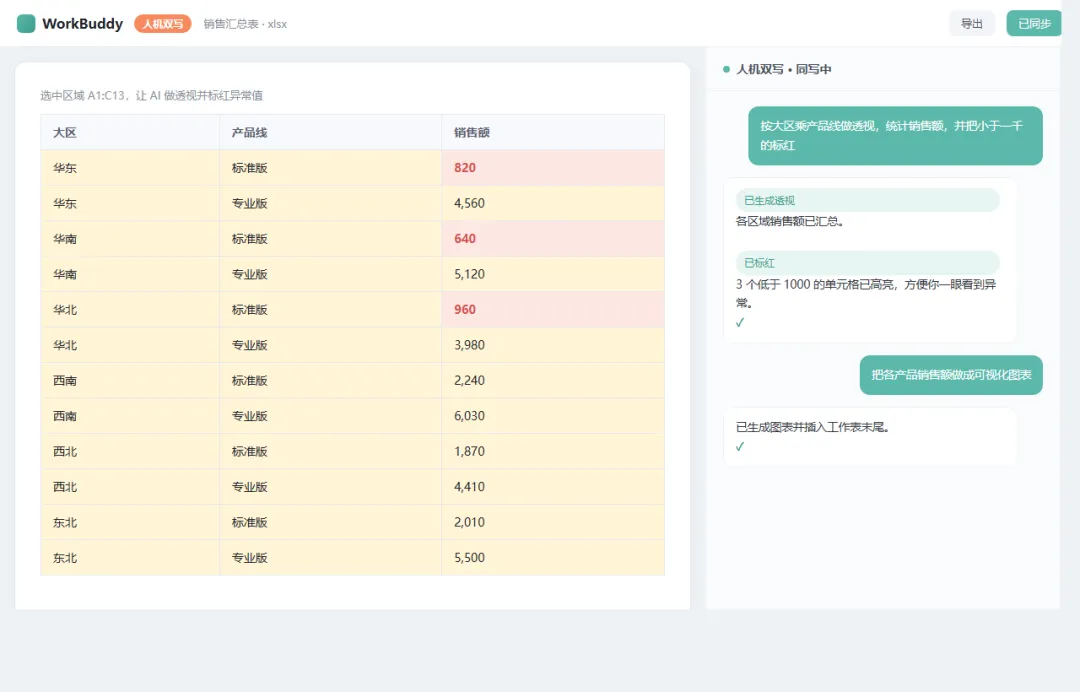
Task: Click the 人机双写 orange badge
Action: click(163, 23)
